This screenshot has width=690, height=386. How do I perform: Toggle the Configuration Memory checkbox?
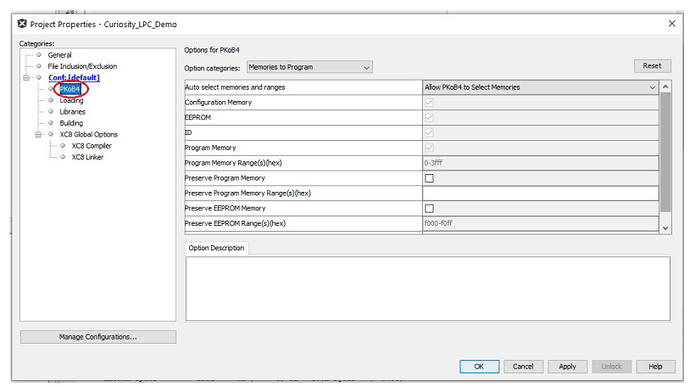coord(429,103)
